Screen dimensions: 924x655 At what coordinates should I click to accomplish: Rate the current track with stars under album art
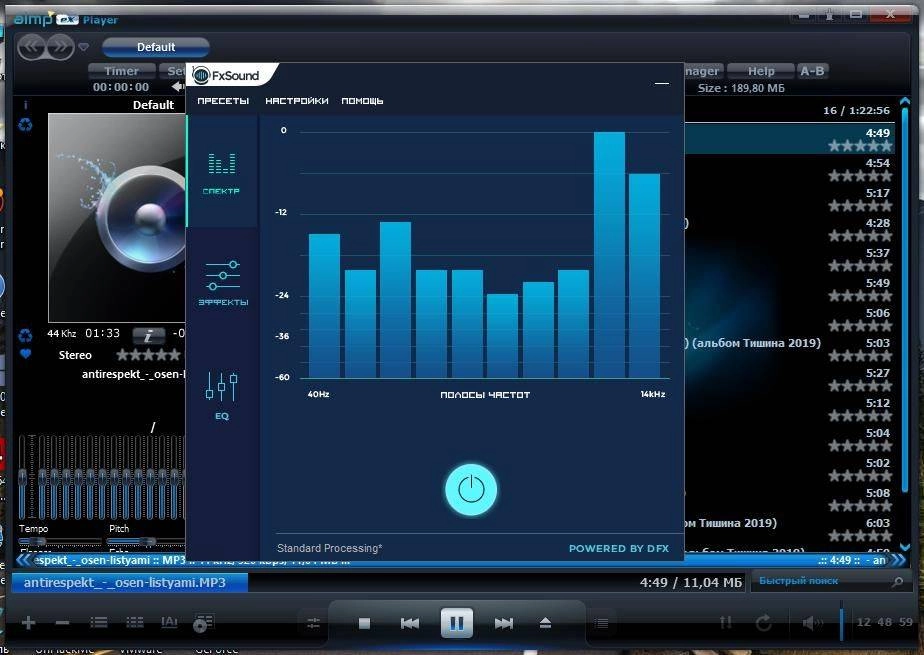[x=148, y=355]
